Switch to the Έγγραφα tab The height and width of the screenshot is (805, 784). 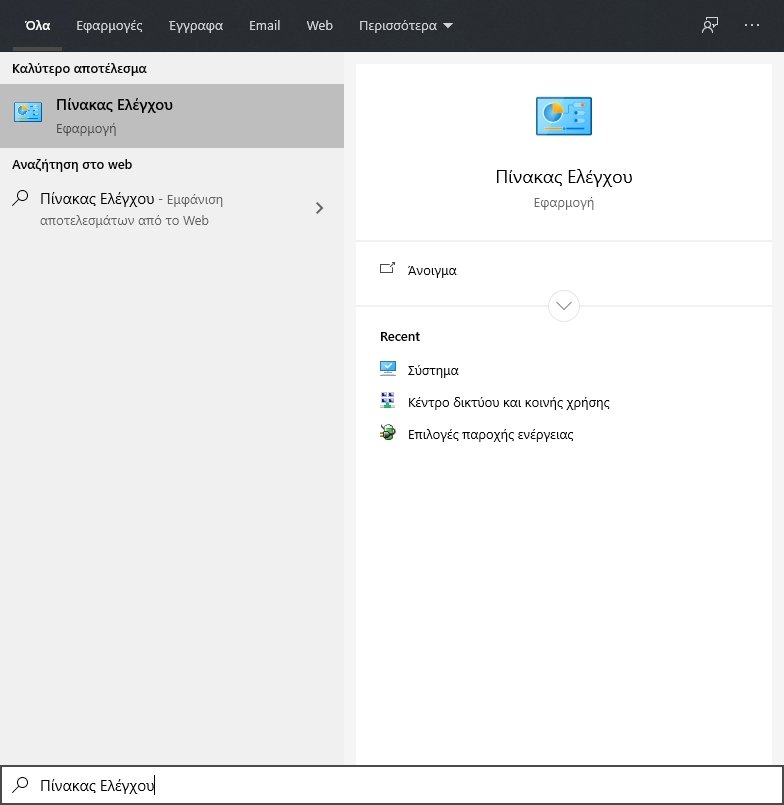[x=196, y=26]
